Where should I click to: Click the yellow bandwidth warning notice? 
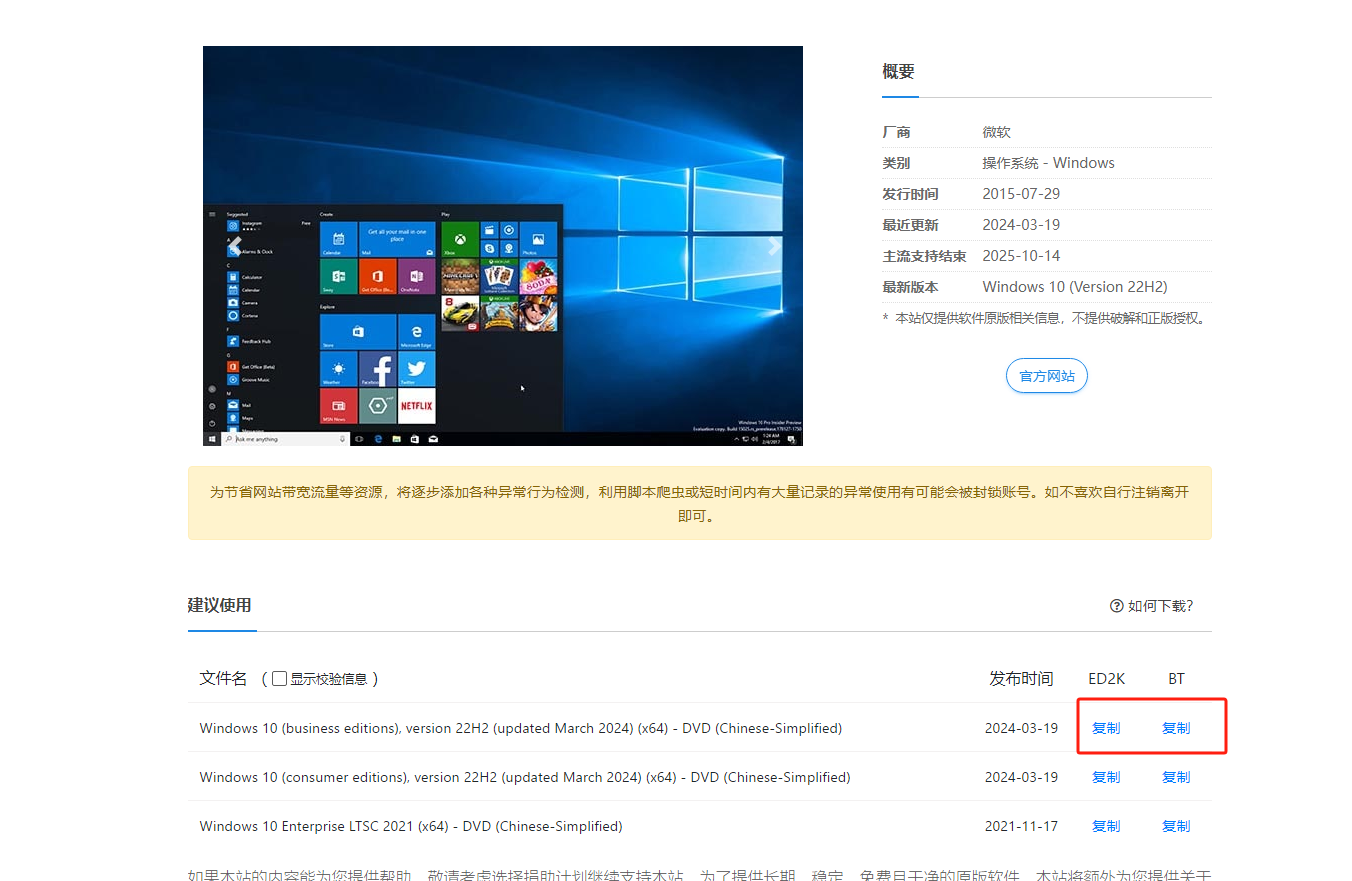pyautogui.click(x=699, y=503)
